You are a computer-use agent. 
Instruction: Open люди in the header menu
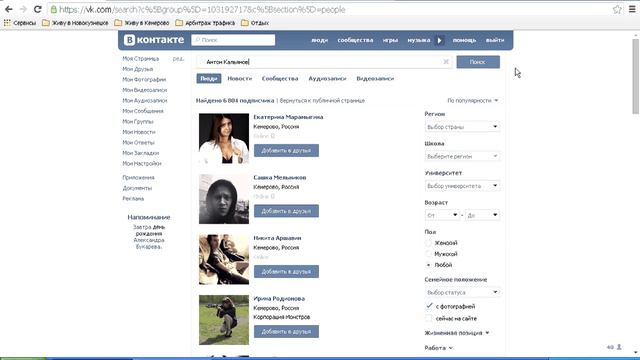[320, 40]
